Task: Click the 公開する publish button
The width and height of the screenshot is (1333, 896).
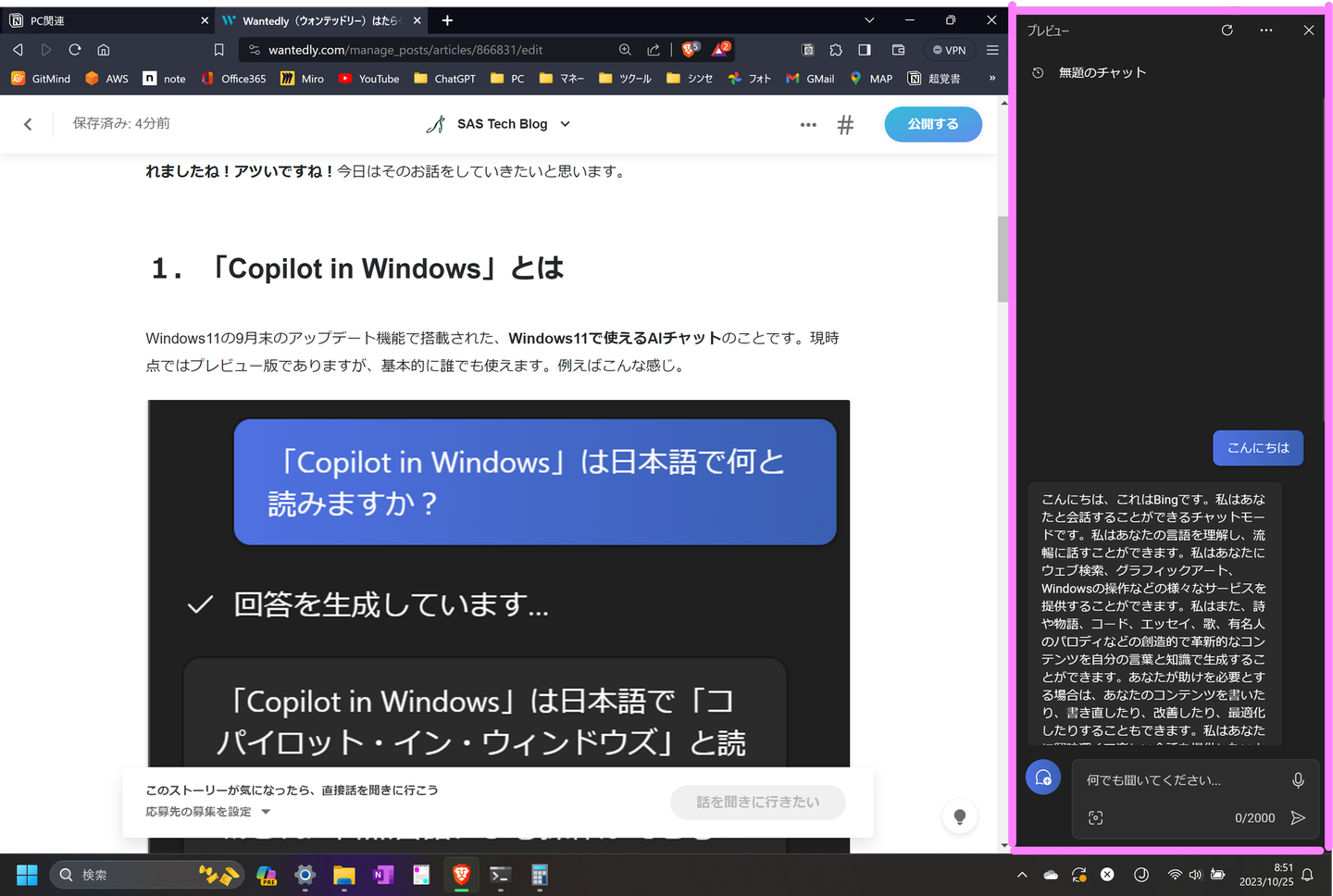Action: tap(933, 124)
